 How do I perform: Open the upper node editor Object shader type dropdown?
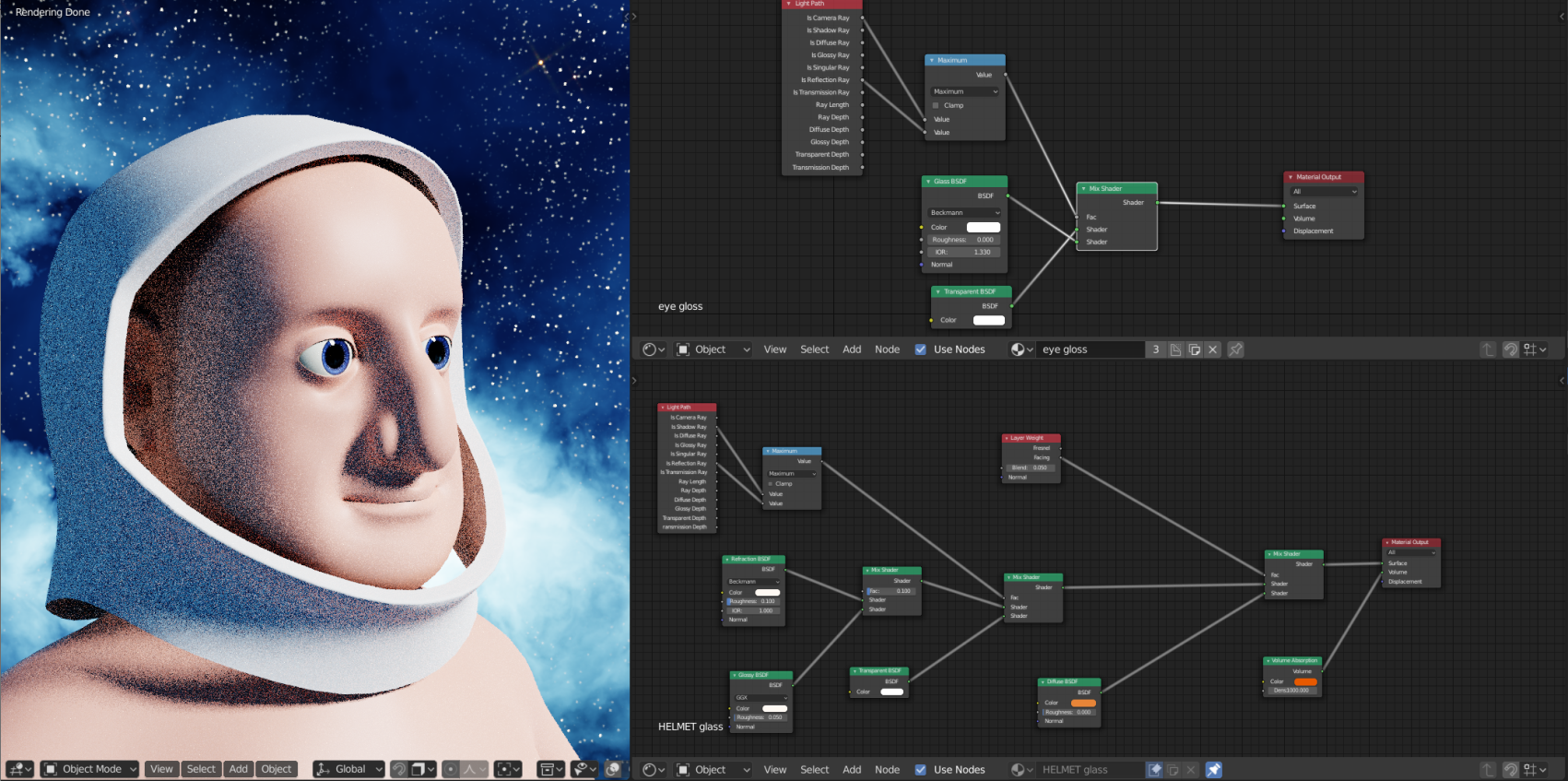713,349
